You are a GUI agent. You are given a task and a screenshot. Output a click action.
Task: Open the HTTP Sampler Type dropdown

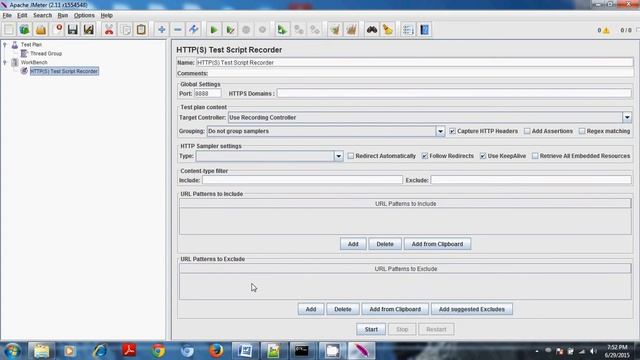point(338,156)
